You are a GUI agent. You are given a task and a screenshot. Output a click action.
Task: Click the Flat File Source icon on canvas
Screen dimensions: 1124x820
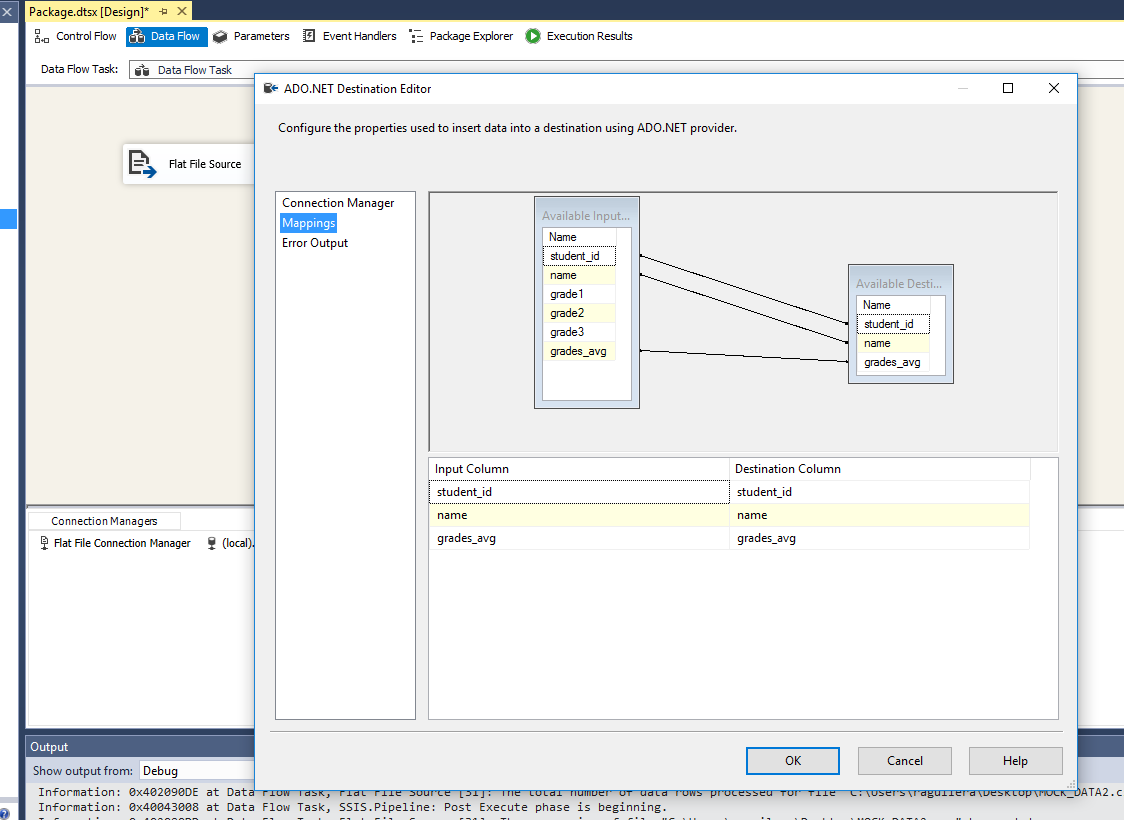point(142,164)
